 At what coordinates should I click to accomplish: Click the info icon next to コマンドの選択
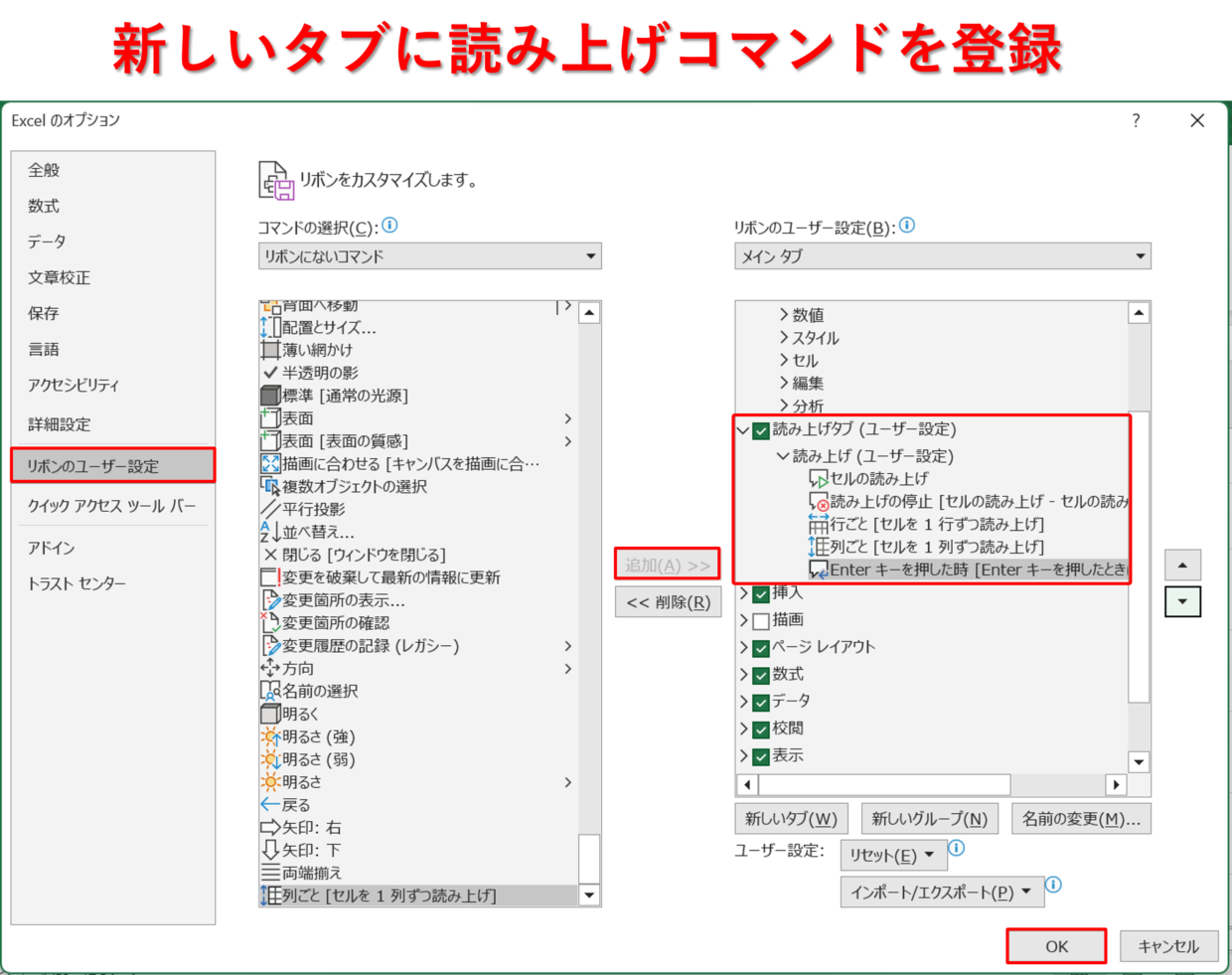pos(390,226)
